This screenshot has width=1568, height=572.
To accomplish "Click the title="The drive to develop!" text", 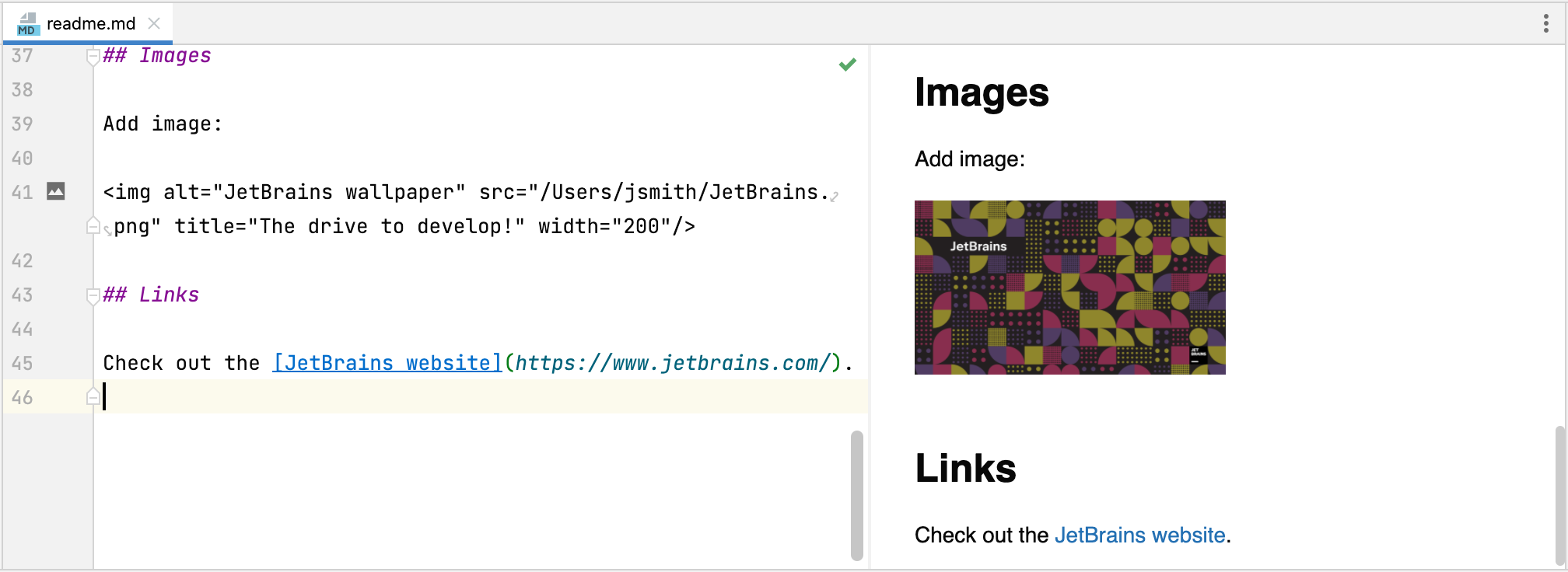I will pyautogui.click(x=350, y=226).
